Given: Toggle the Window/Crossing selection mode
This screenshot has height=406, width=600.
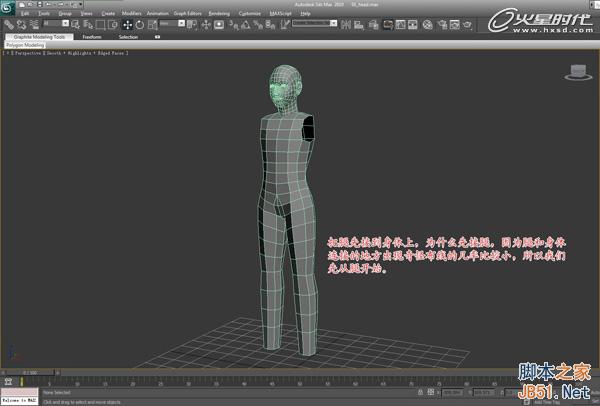Looking at the screenshot, I should pos(113,25).
